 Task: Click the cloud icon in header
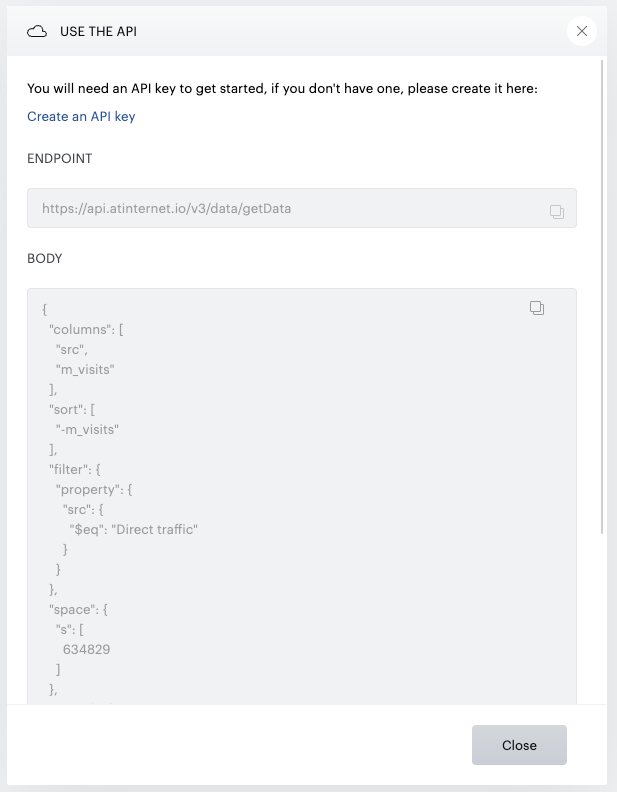pos(37,32)
